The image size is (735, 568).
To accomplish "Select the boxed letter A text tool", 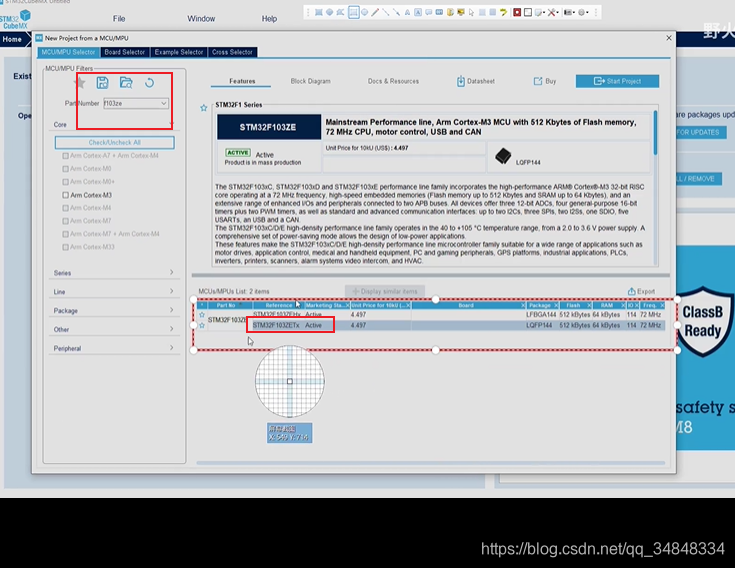I will coord(418,12).
